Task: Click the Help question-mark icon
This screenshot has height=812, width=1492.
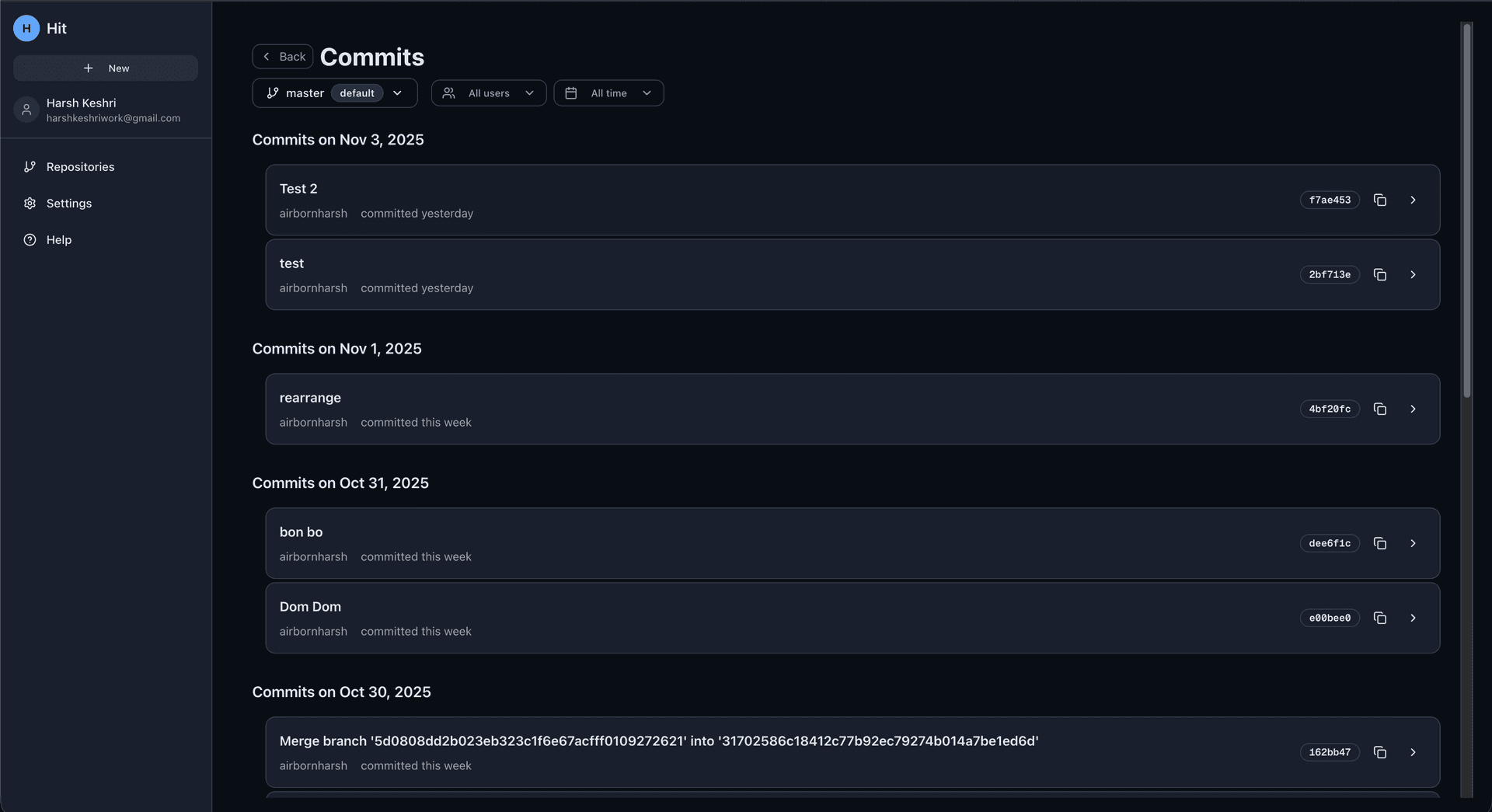Action: 30,239
